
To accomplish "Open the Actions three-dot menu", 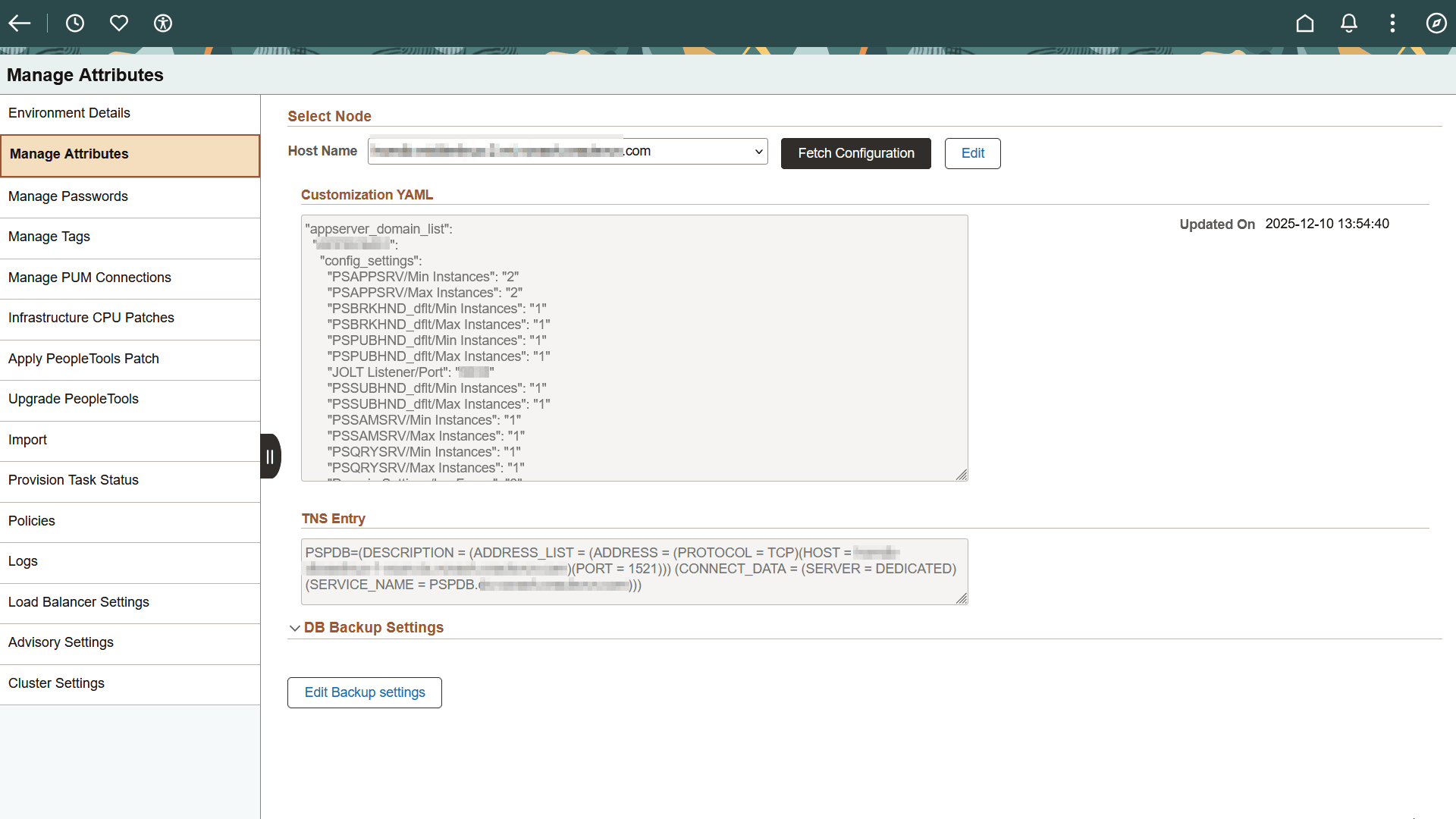I will point(1393,23).
